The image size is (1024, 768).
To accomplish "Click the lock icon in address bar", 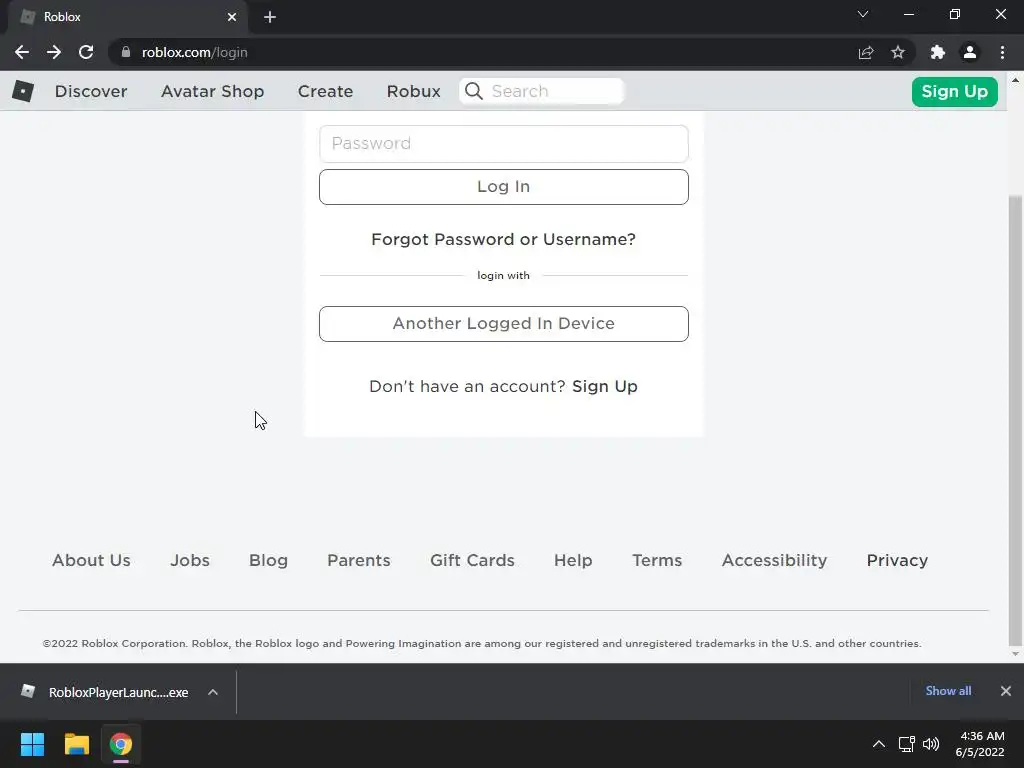I will pos(126,52).
